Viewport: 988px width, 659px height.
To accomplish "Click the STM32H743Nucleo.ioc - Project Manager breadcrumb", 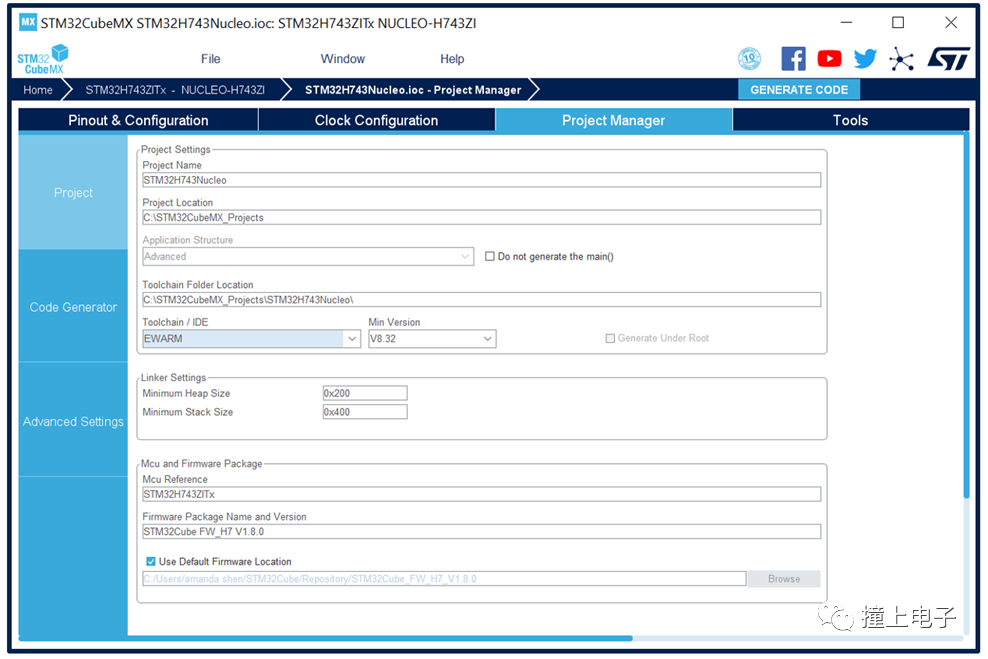I will pyautogui.click(x=413, y=89).
